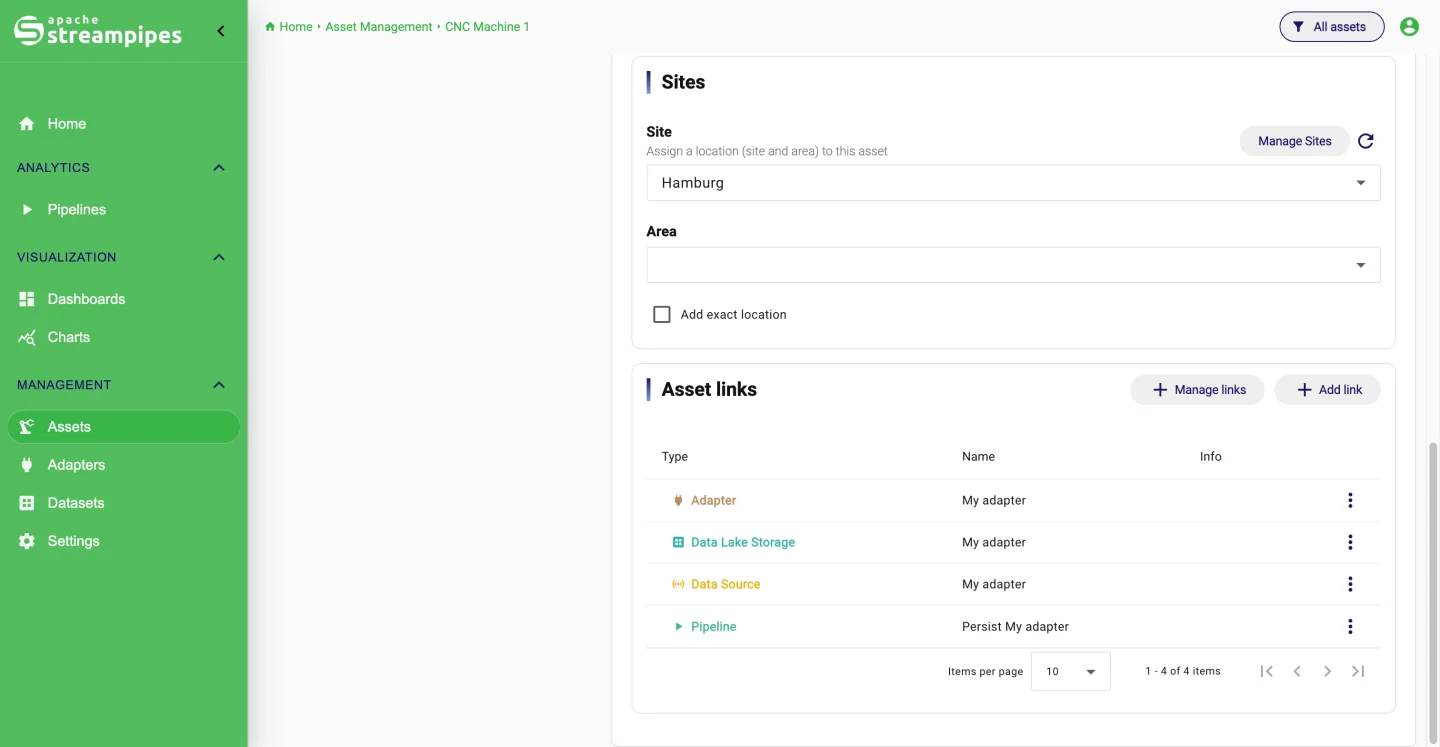1440x747 pixels.
Task: Click the home icon in breadcrumb
Action: 270,27
